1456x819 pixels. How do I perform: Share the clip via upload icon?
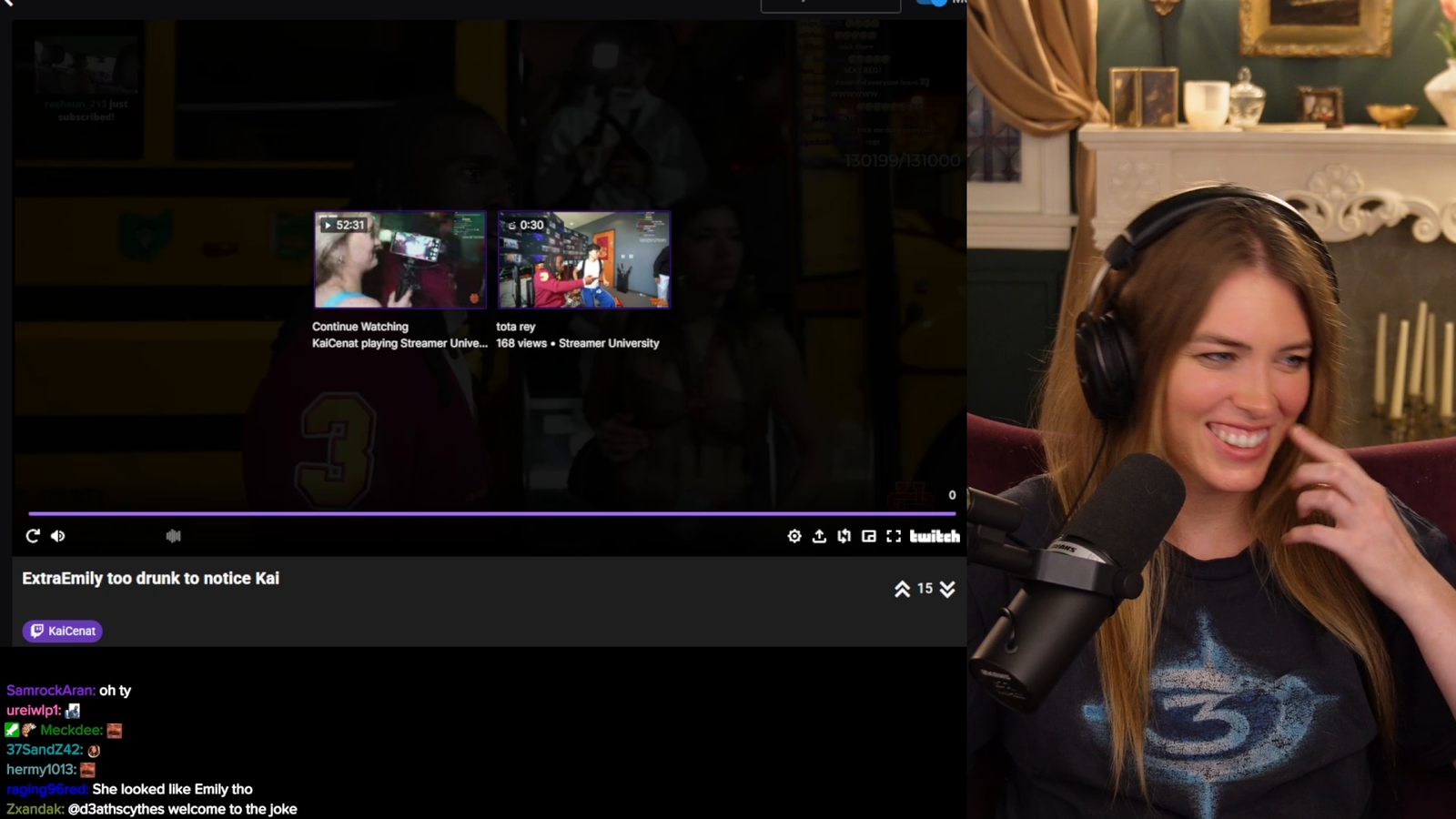point(819,536)
